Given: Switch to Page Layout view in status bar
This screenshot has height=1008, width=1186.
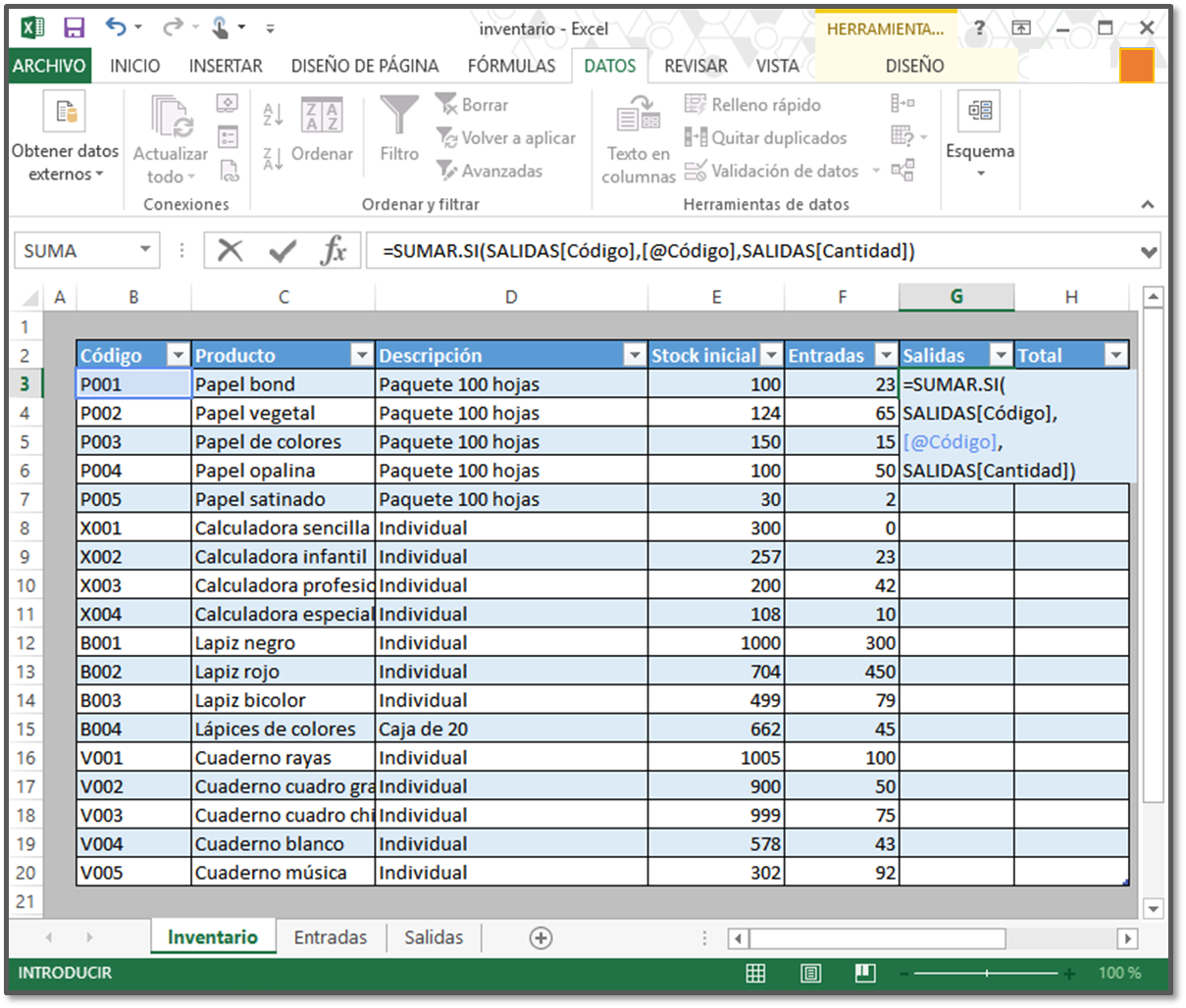Looking at the screenshot, I should 810,974.
